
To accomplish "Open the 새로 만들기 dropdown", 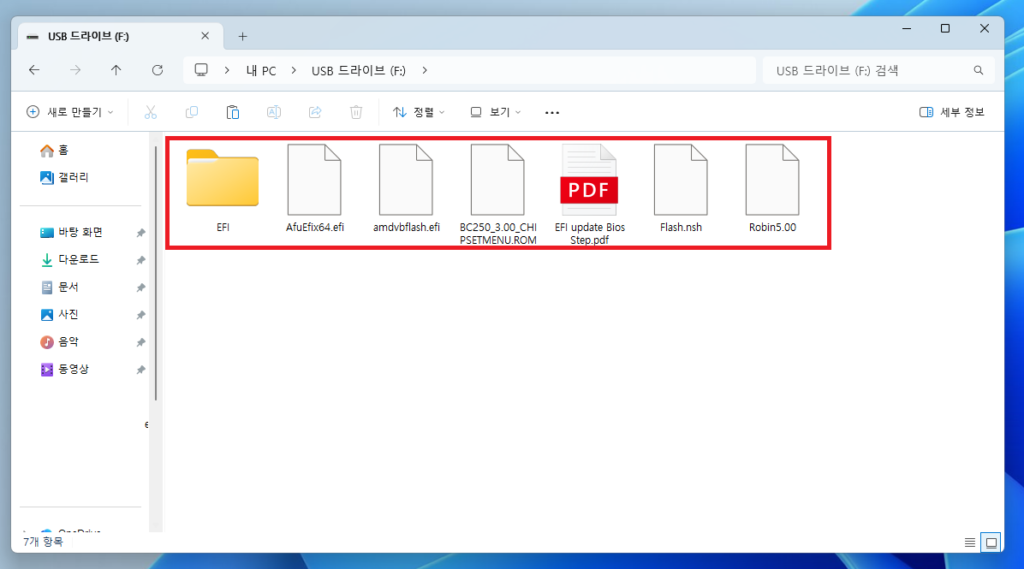I will 70,112.
